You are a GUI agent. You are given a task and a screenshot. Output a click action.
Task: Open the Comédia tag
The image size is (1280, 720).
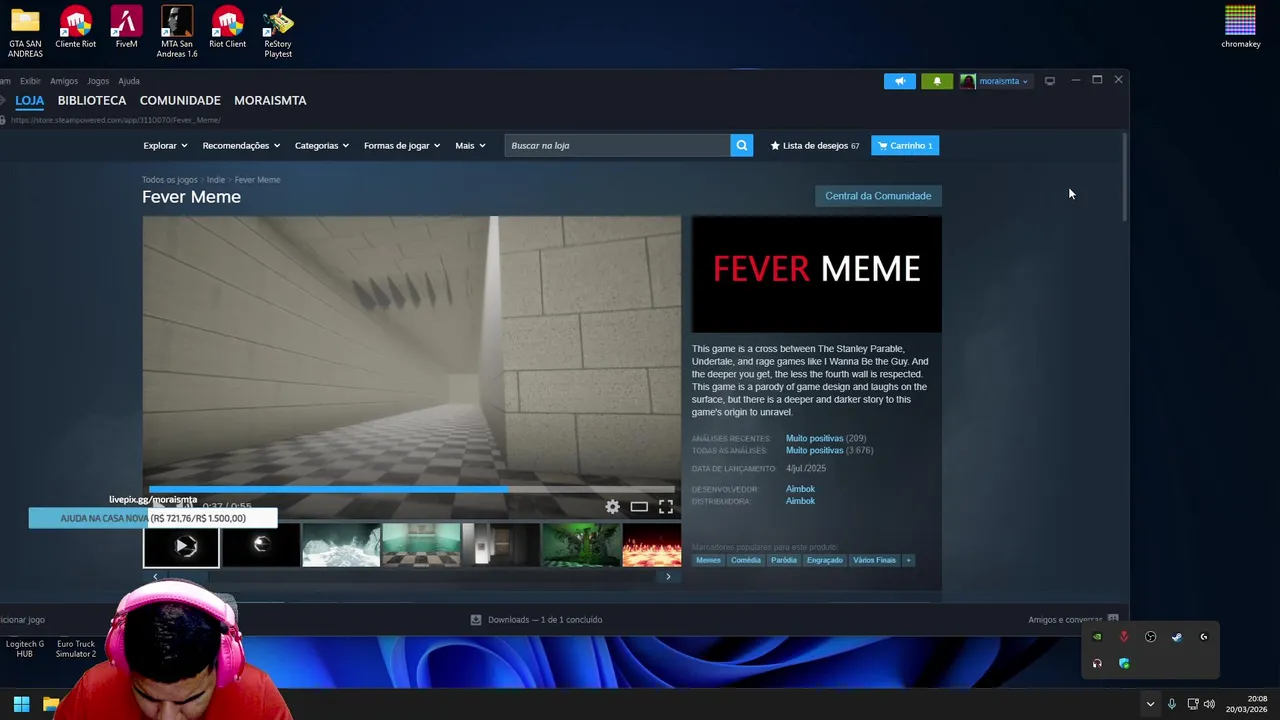(746, 560)
